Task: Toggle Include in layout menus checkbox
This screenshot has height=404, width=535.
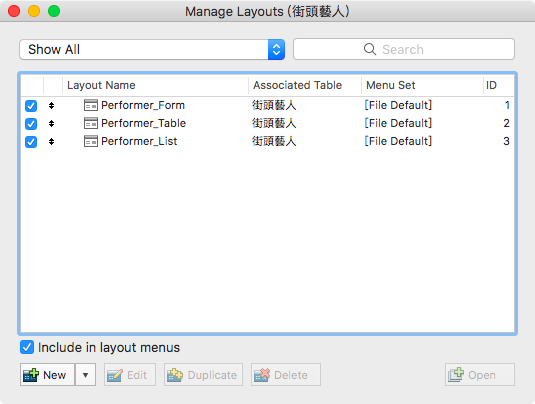Action: 27,347
